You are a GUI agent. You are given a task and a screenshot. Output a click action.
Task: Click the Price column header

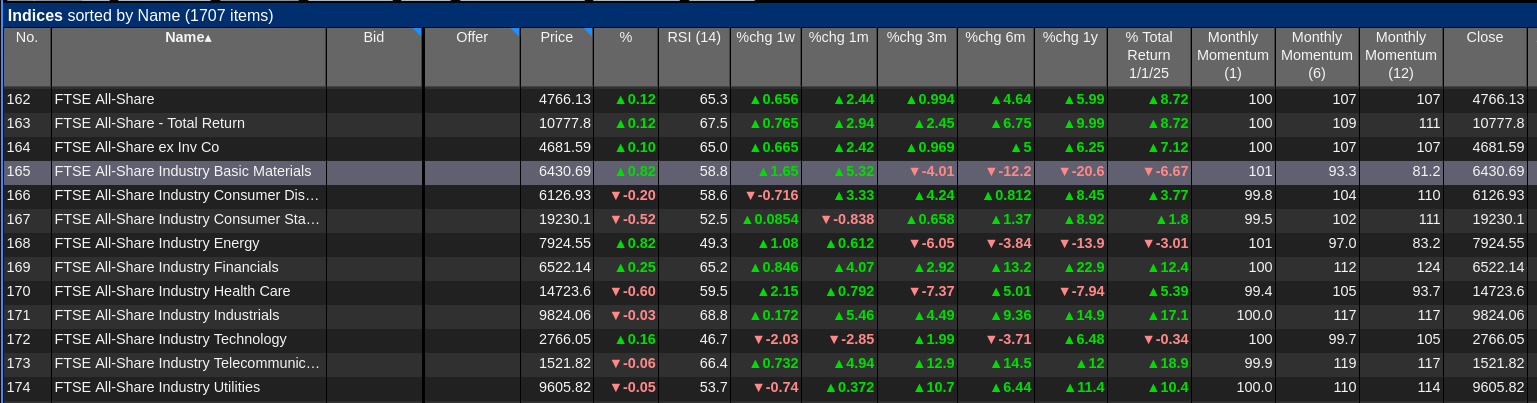557,57
